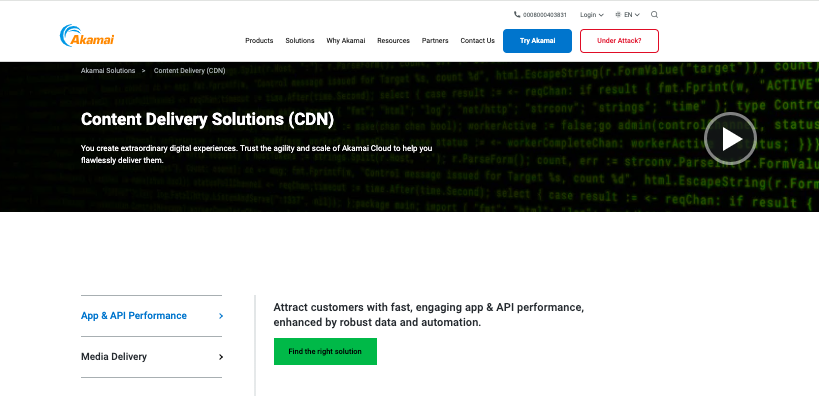The image size is (819, 396).
Task: Click the Media Delivery chevron arrow
Action: coord(221,357)
